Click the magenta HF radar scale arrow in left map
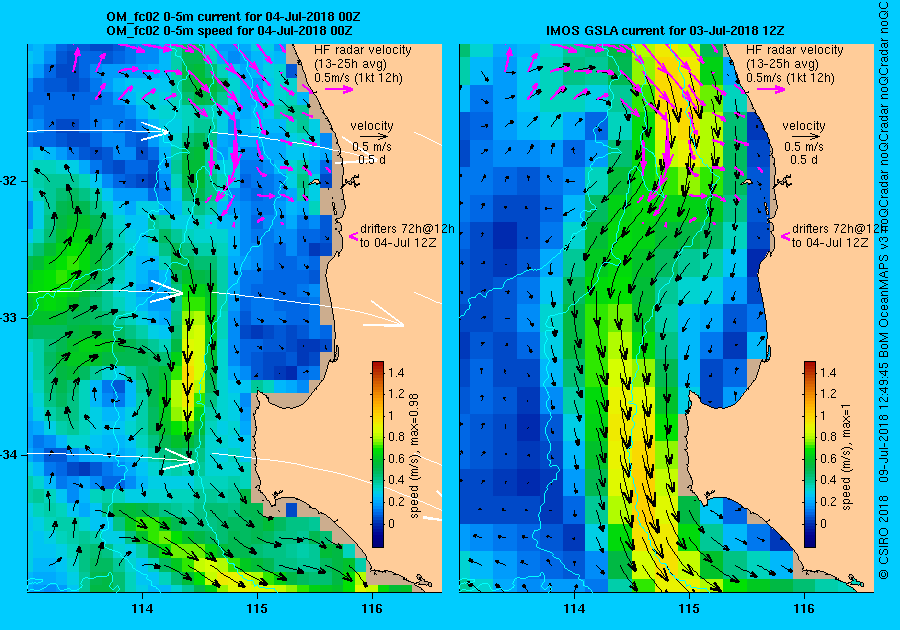The width and height of the screenshot is (900, 630). (x=339, y=89)
